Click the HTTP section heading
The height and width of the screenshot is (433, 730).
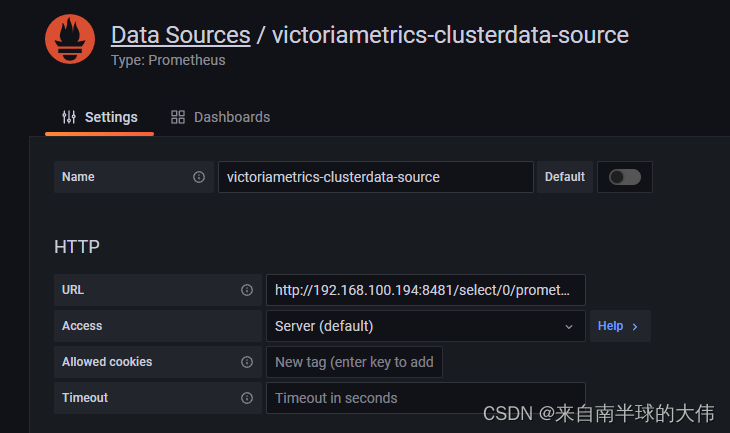tap(77, 247)
